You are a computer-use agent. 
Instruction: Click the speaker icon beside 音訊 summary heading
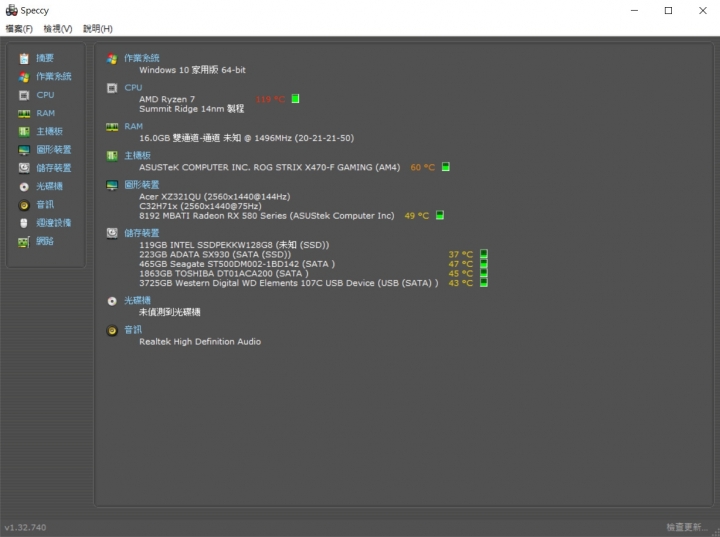point(112,330)
